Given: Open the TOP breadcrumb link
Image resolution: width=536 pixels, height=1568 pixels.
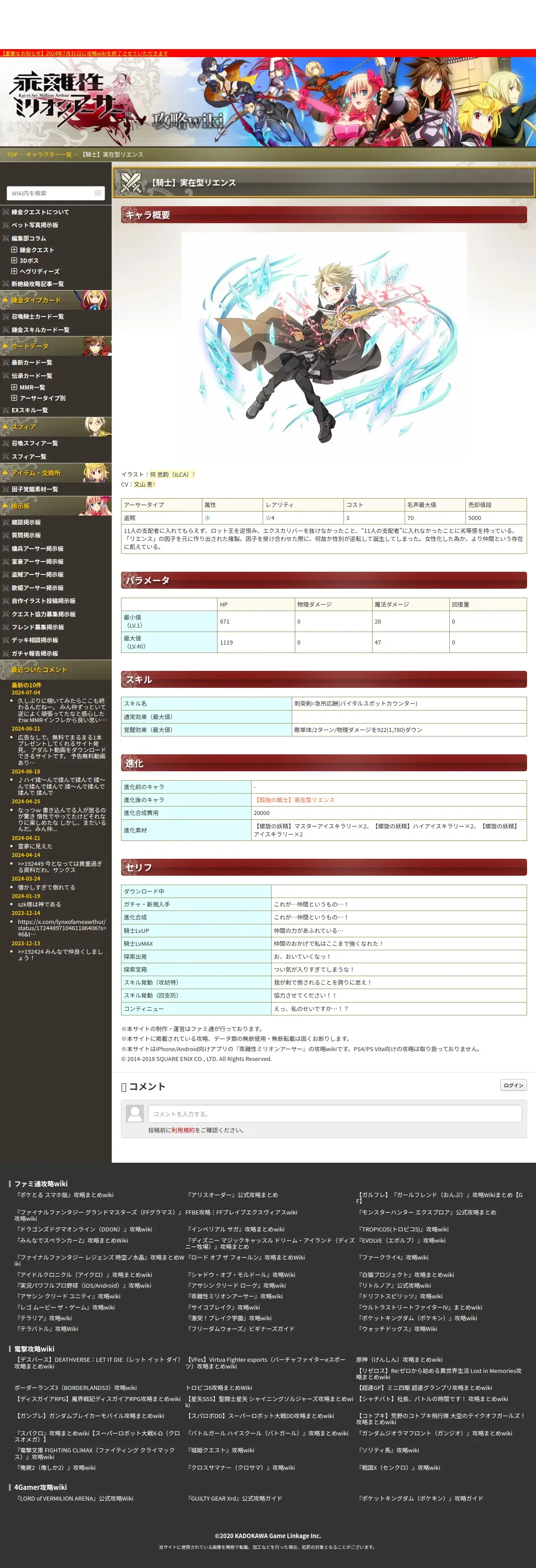Looking at the screenshot, I should pos(12,154).
